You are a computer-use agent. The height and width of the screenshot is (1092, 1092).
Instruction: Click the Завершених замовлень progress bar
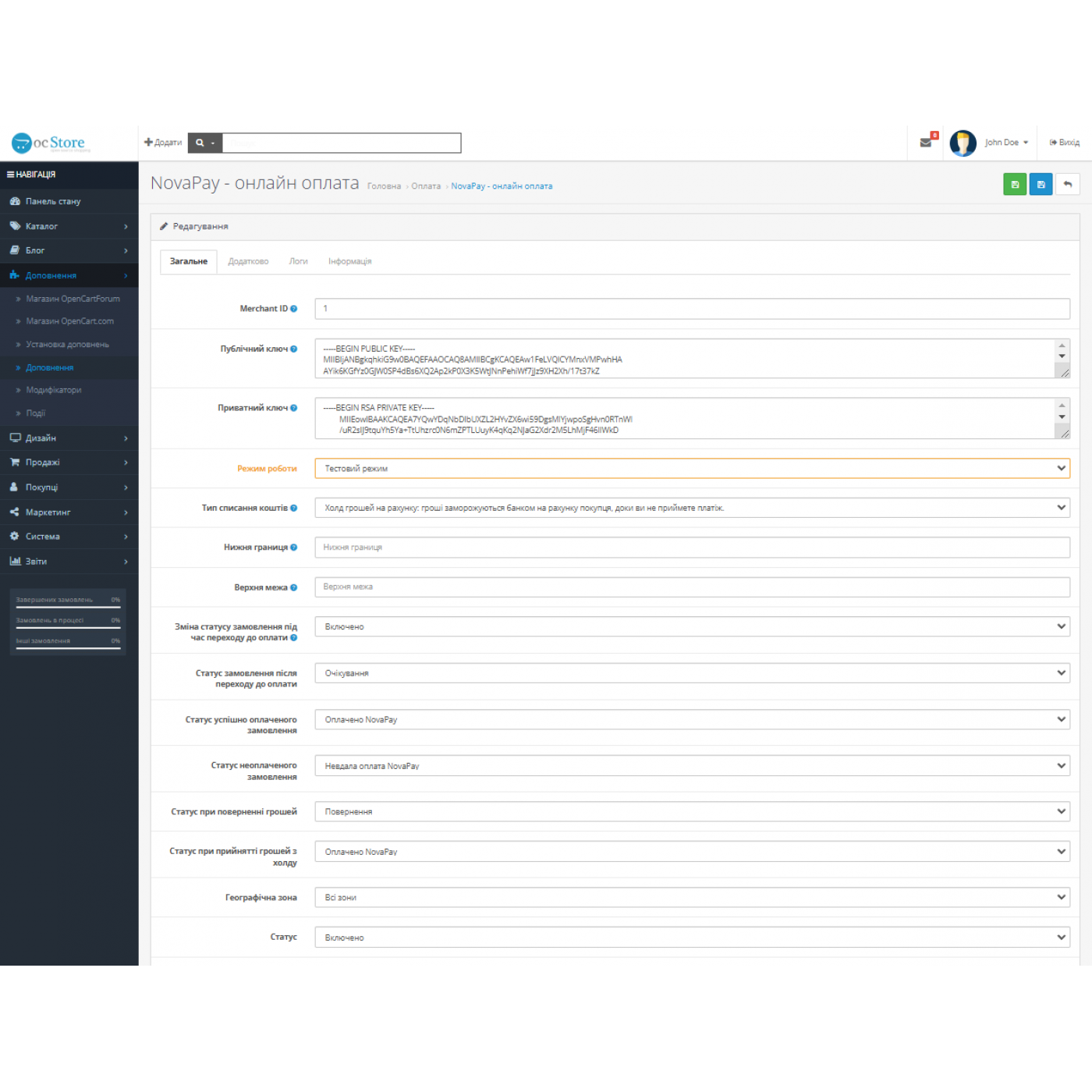point(68,606)
